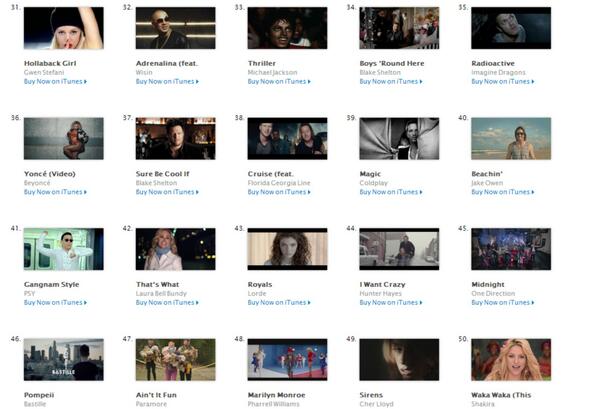Viewport: 600px width, 409px height.
Task: Buy Boys 'Round Here on iTunes
Action: (391, 81)
